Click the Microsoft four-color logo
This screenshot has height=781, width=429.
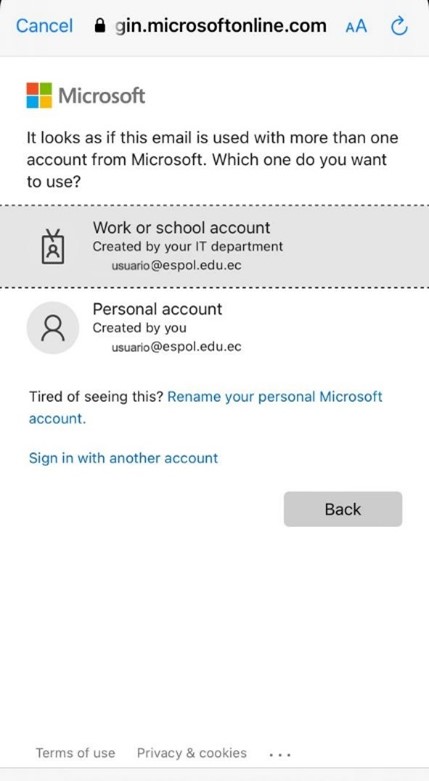(x=39, y=95)
